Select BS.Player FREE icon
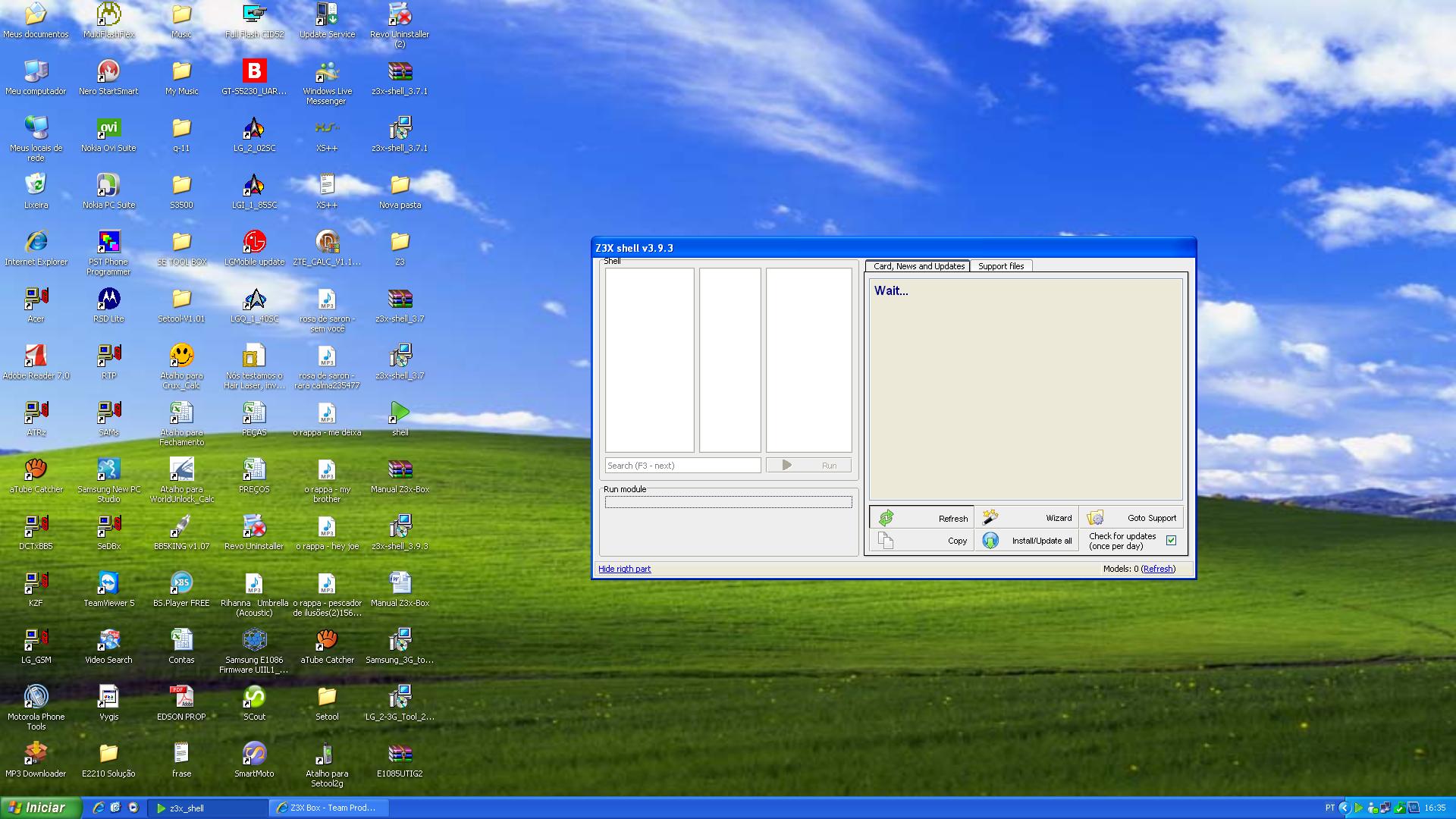Viewport: 1456px width, 819px height. (181, 589)
